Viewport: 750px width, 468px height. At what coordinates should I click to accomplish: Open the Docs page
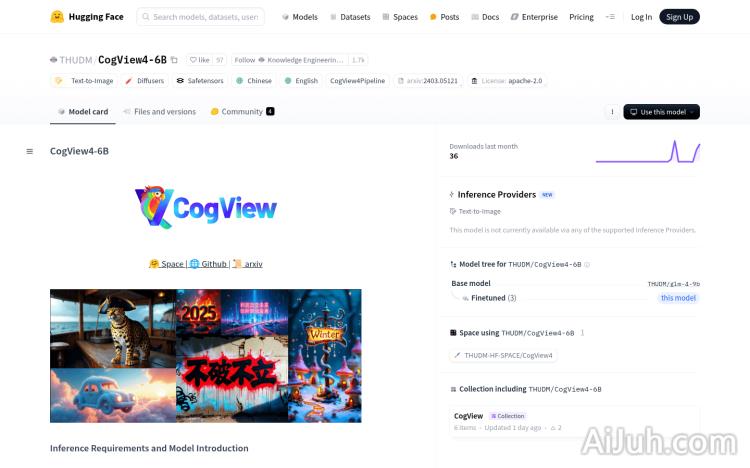click(485, 17)
